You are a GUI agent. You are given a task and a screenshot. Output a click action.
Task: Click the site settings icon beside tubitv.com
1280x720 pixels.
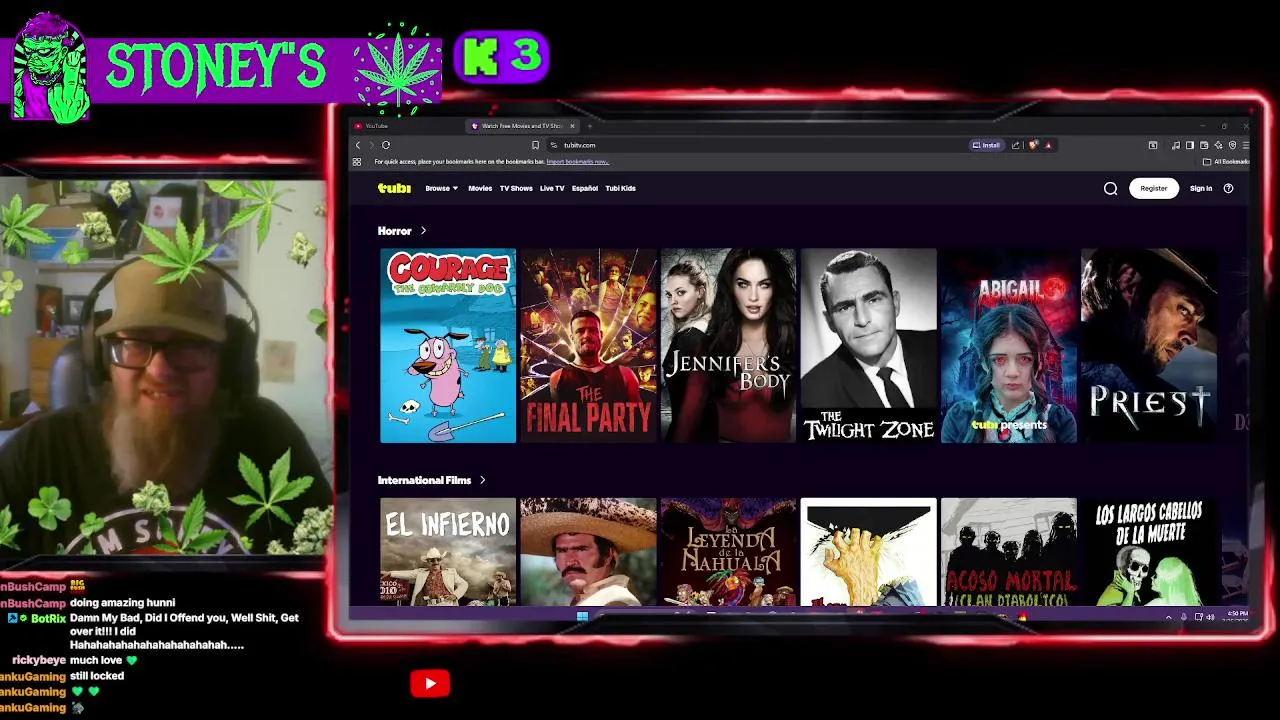click(x=554, y=145)
